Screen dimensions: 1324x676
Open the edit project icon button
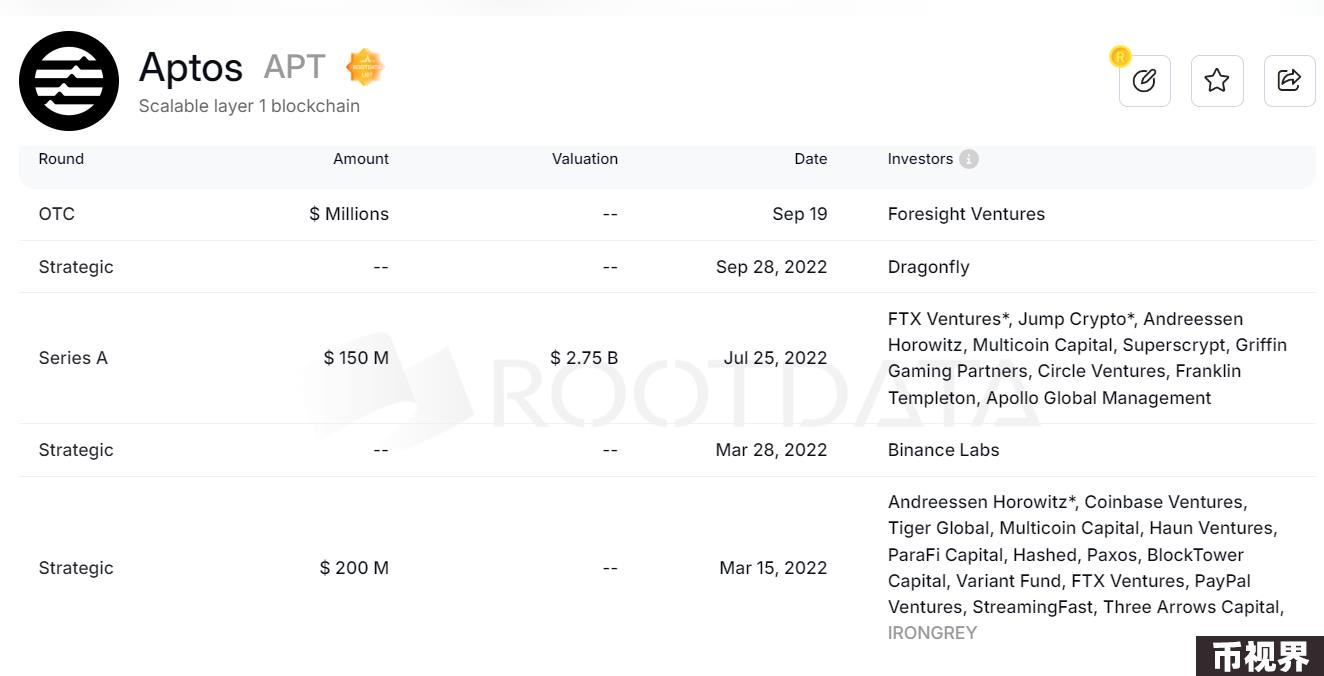click(1145, 81)
